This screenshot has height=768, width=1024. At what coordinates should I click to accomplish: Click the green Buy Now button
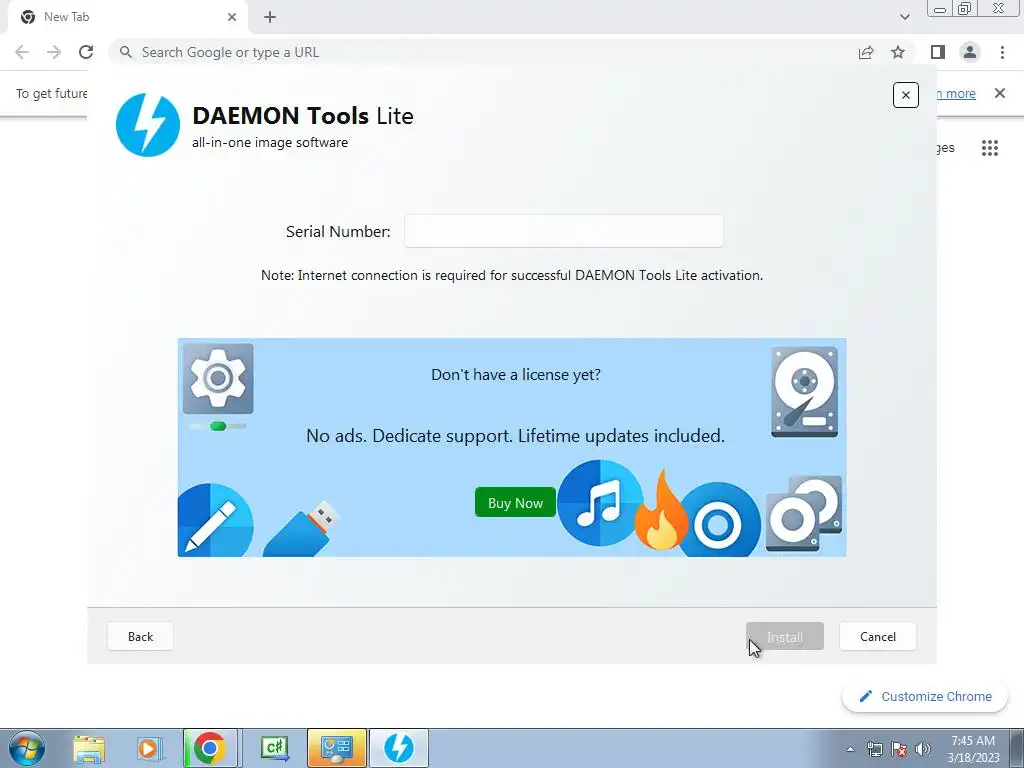click(515, 503)
